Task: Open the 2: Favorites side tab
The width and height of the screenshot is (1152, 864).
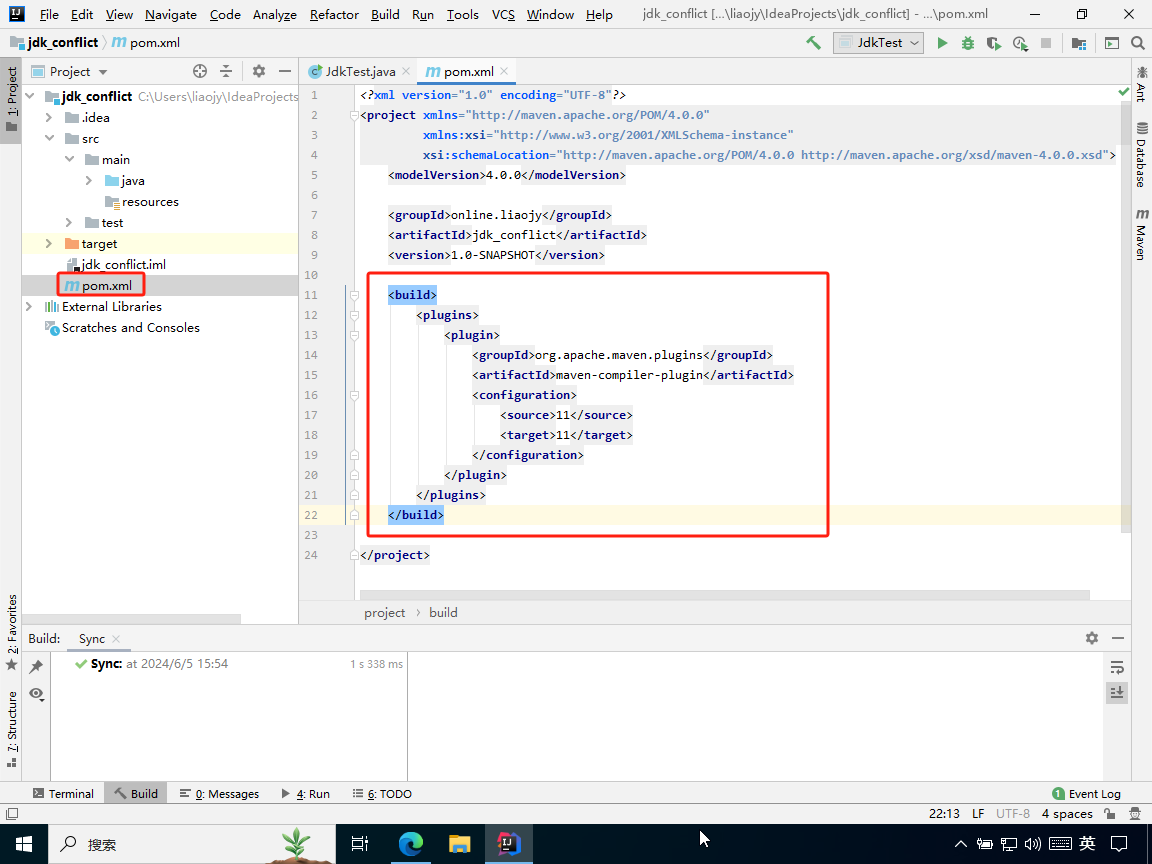Action: [11, 632]
